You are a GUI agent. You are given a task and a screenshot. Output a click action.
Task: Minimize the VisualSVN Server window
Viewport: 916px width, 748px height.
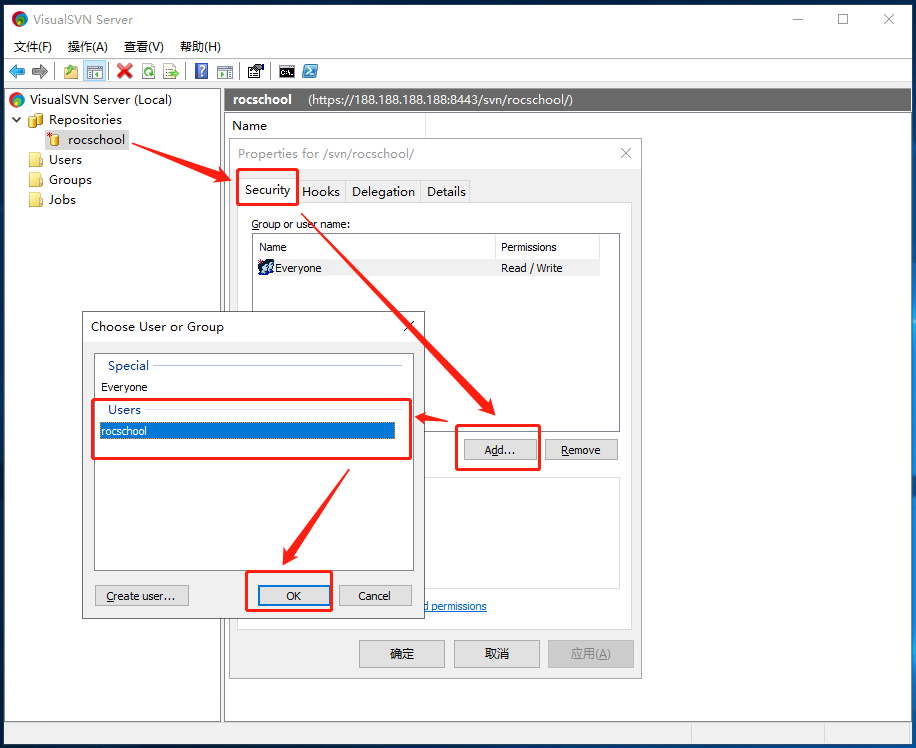(x=798, y=19)
